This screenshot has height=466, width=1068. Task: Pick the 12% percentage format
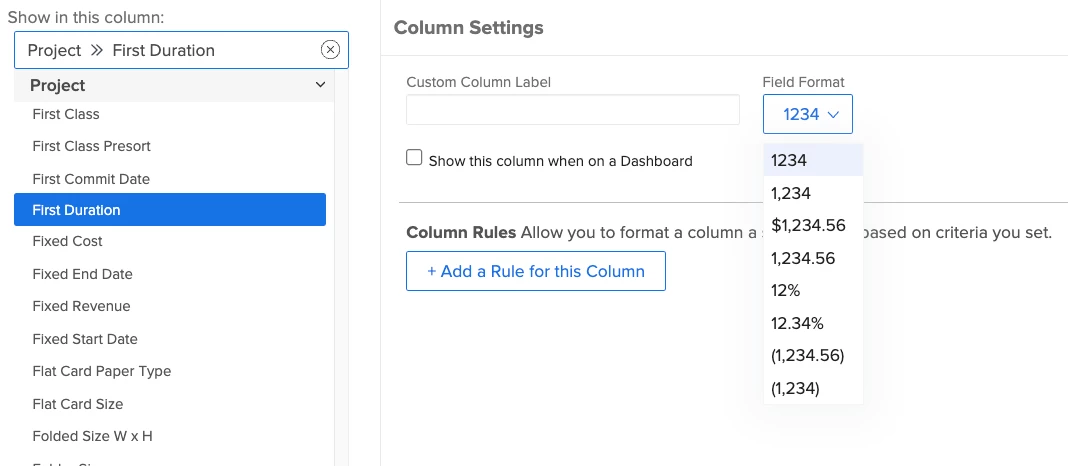(786, 290)
